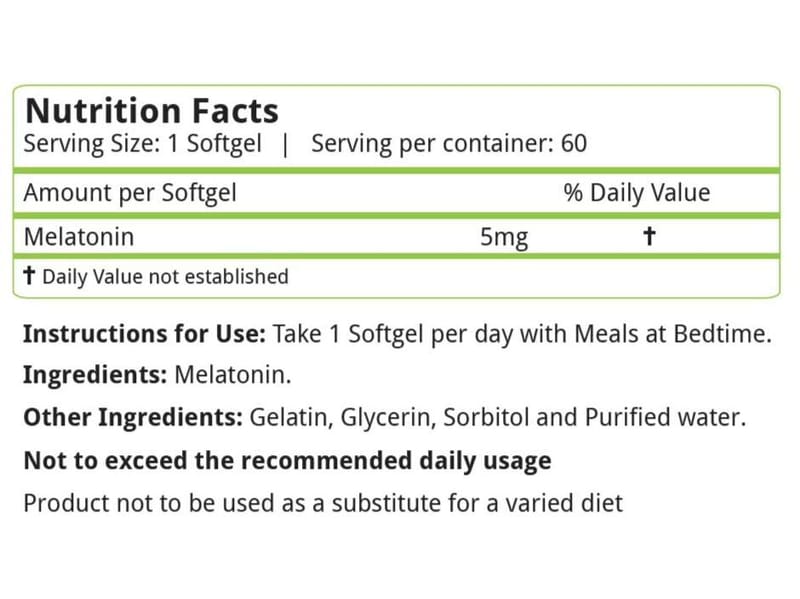Click the Instructions for Use bold label
The image size is (800, 599).
[144, 334]
